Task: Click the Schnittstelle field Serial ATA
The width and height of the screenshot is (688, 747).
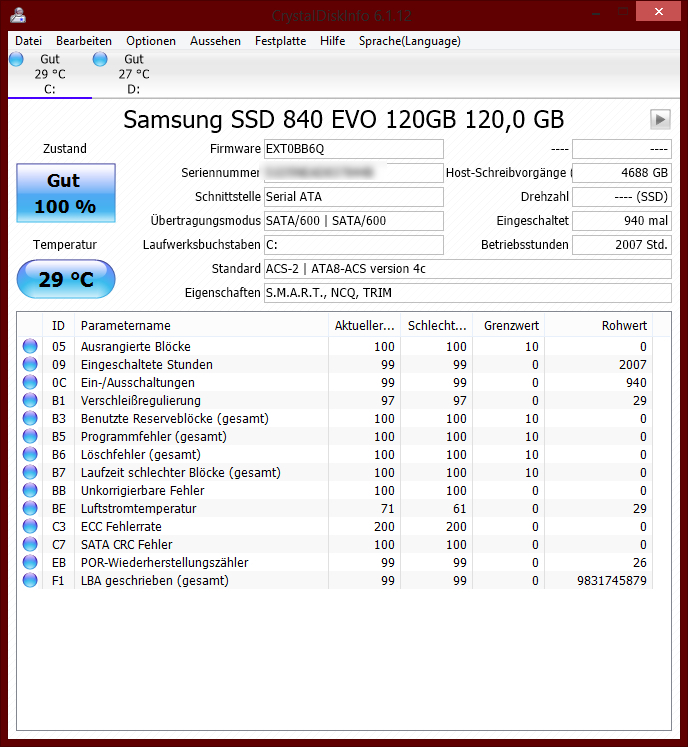Action: [354, 197]
